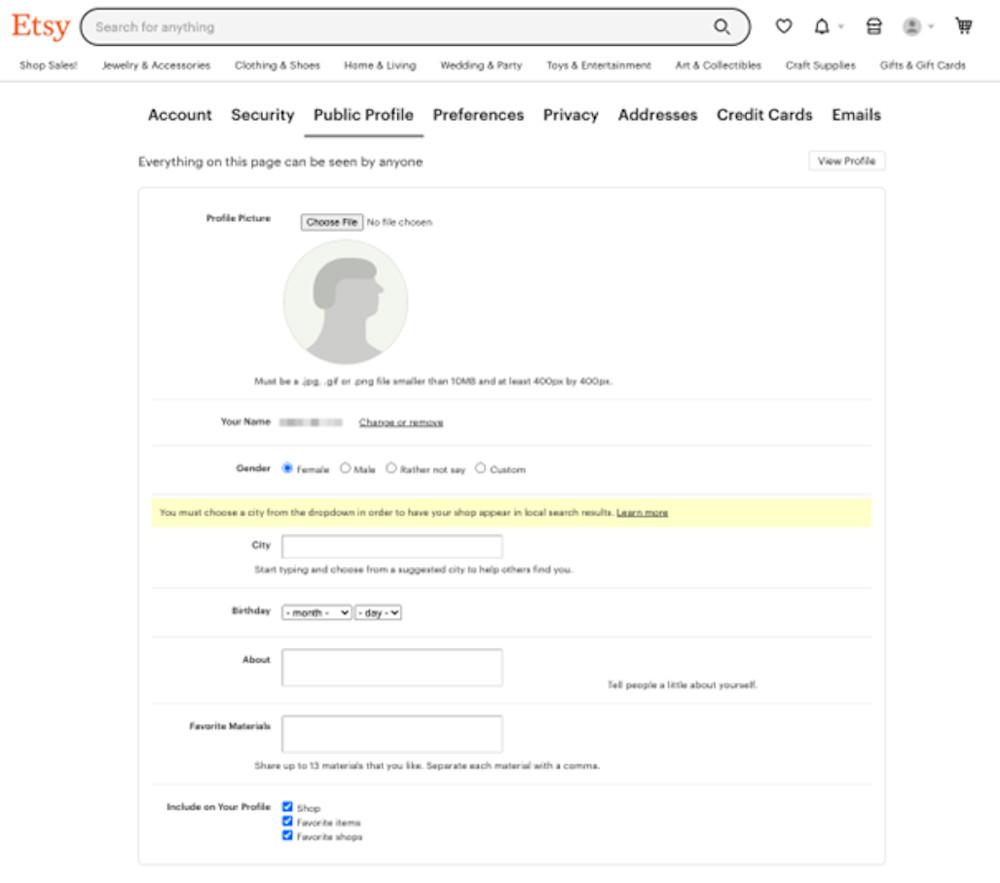This screenshot has height=883, width=1000.
Task: Expand the birthday month dropdown
Action: pyautogui.click(x=316, y=612)
